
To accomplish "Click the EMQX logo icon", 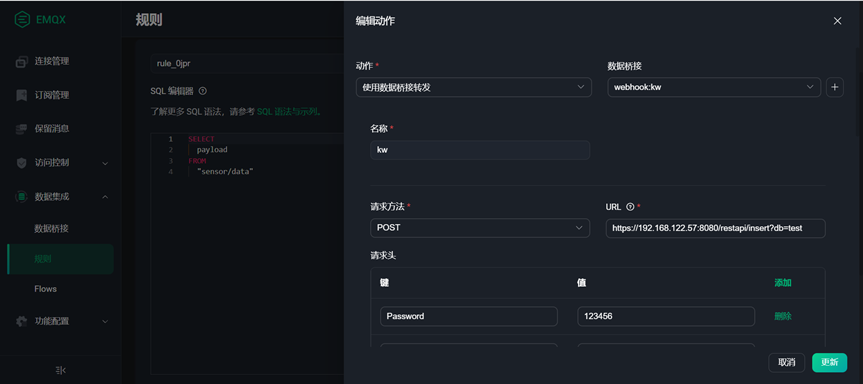I will [x=22, y=20].
